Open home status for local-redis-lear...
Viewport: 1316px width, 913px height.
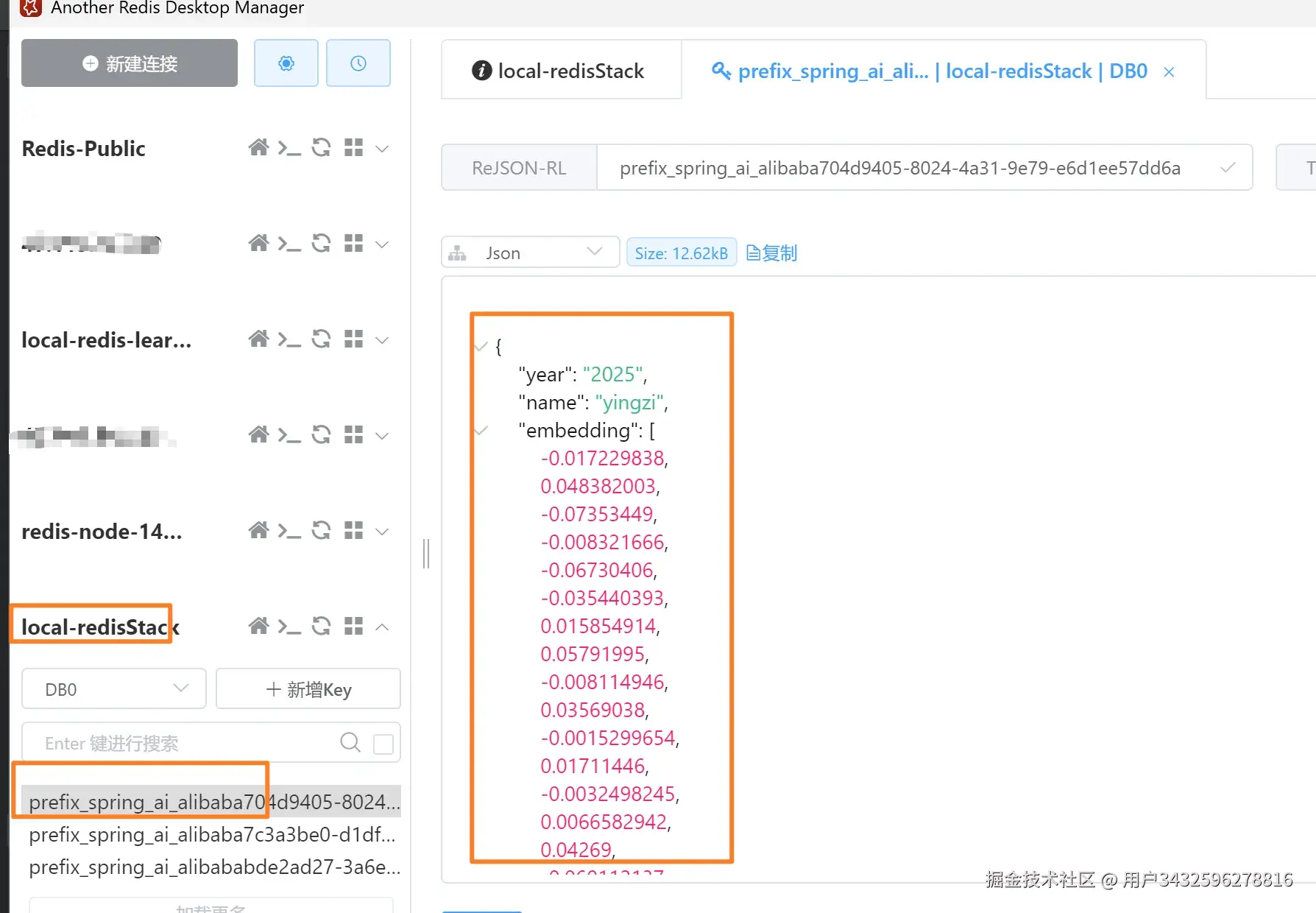pyautogui.click(x=258, y=339)
